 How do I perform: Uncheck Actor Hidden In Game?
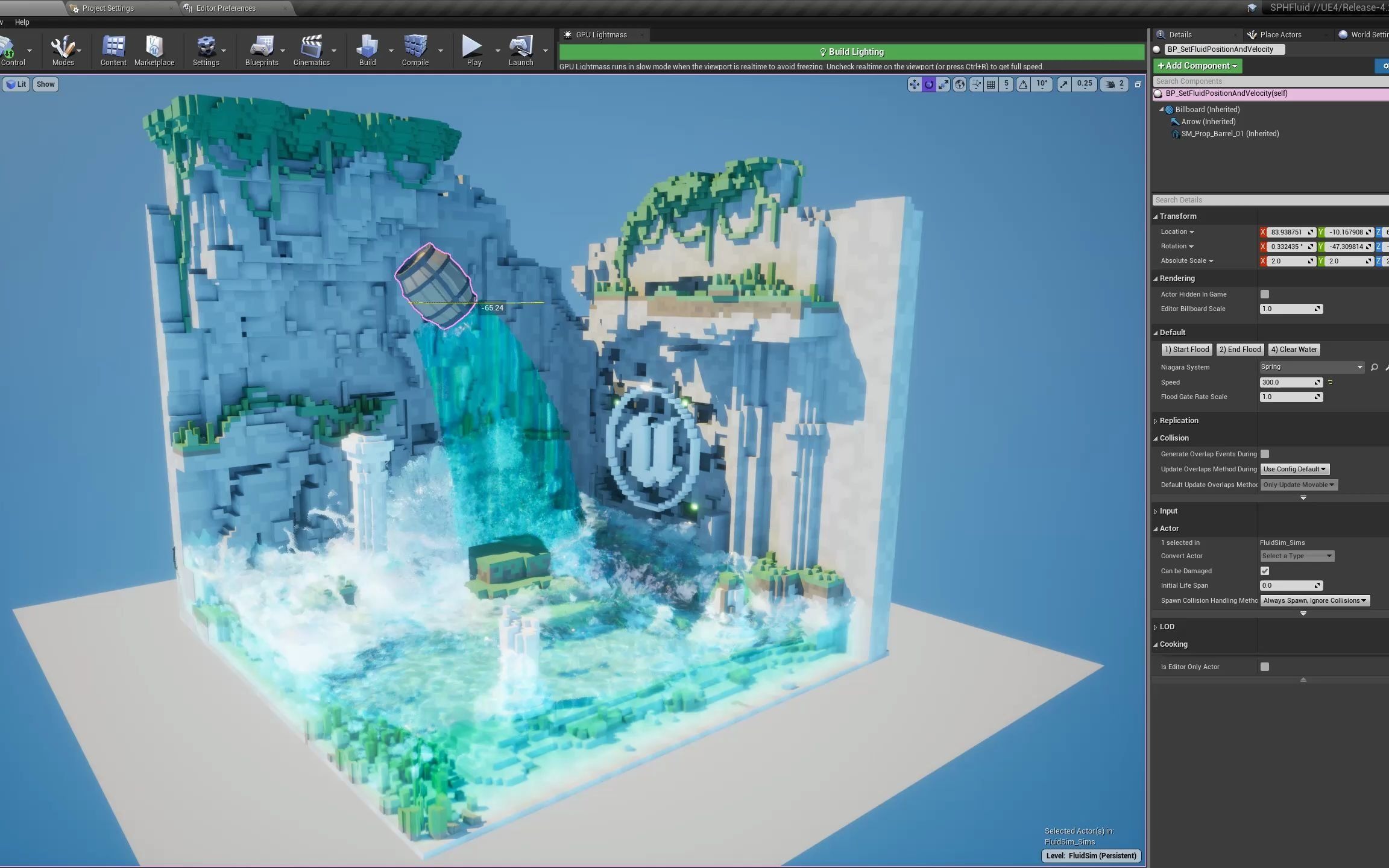click(x=1264, y=294)
